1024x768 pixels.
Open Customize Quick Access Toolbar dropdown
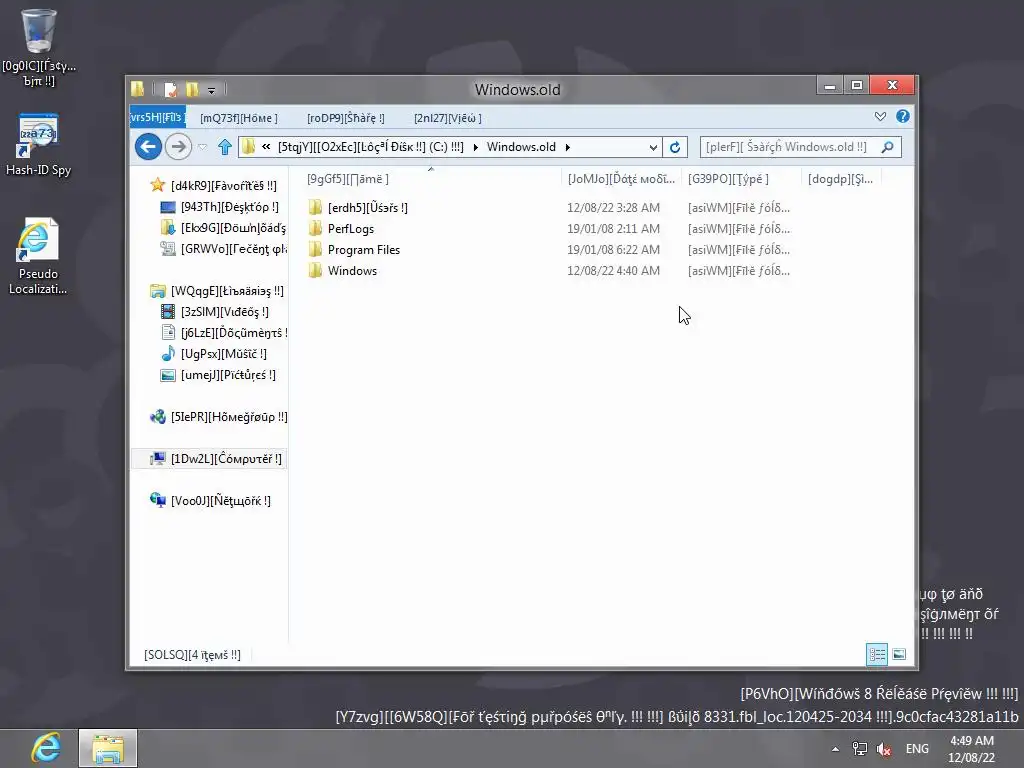[212, 90]
